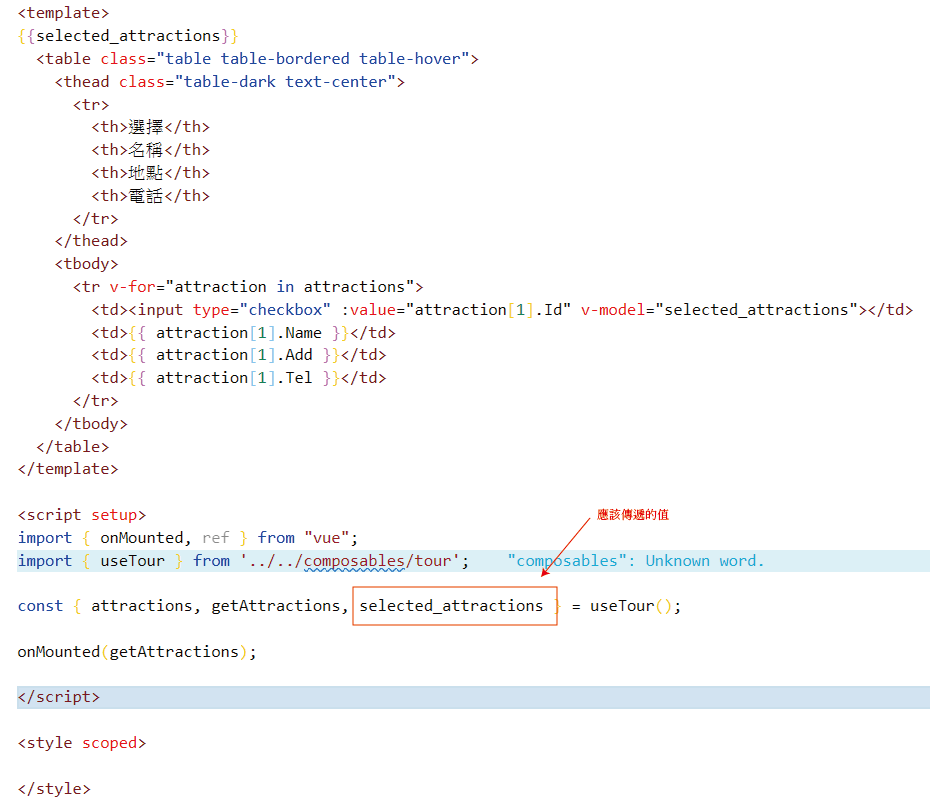This screenshot has height=811, width=930.
Task: Click "table table-bordered table-hover" class string
Action: [x=313, y=59]
